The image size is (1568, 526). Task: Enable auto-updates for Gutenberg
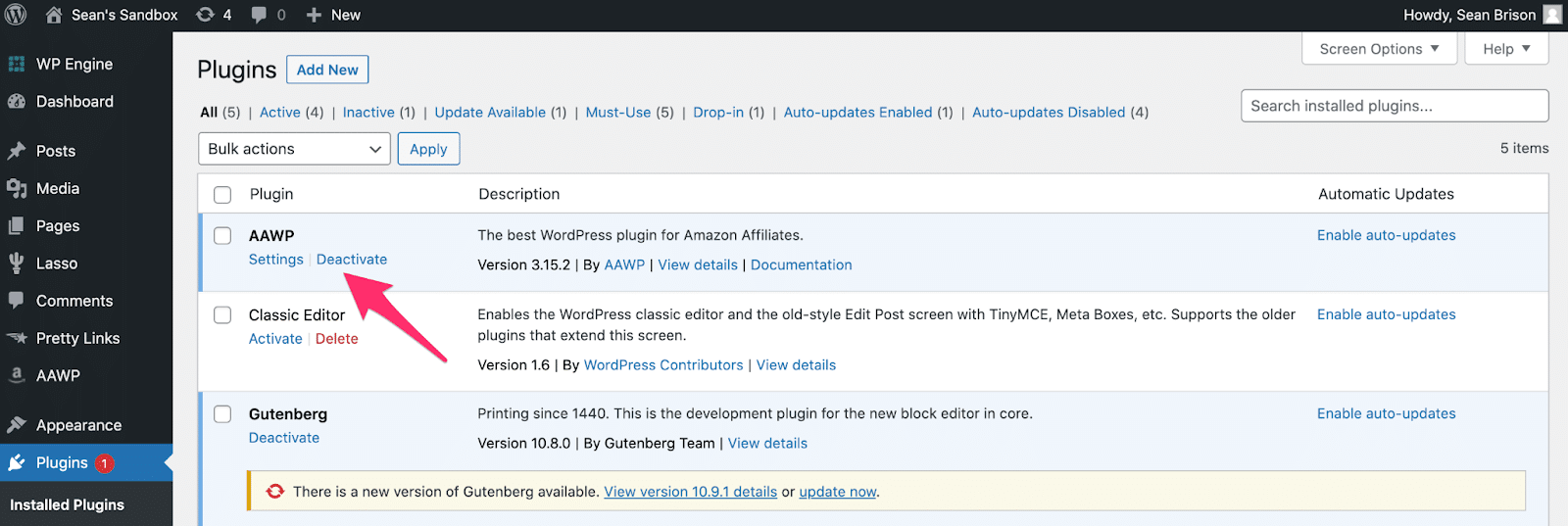[x=1387, y=413]
